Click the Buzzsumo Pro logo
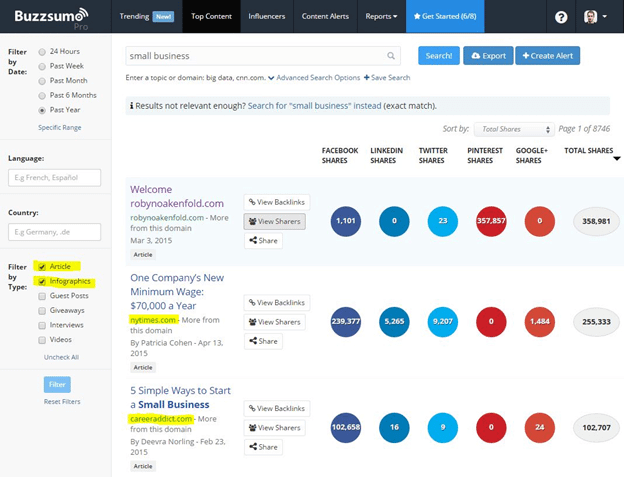This screenshot has height=477, width=624. pos(51,18)
